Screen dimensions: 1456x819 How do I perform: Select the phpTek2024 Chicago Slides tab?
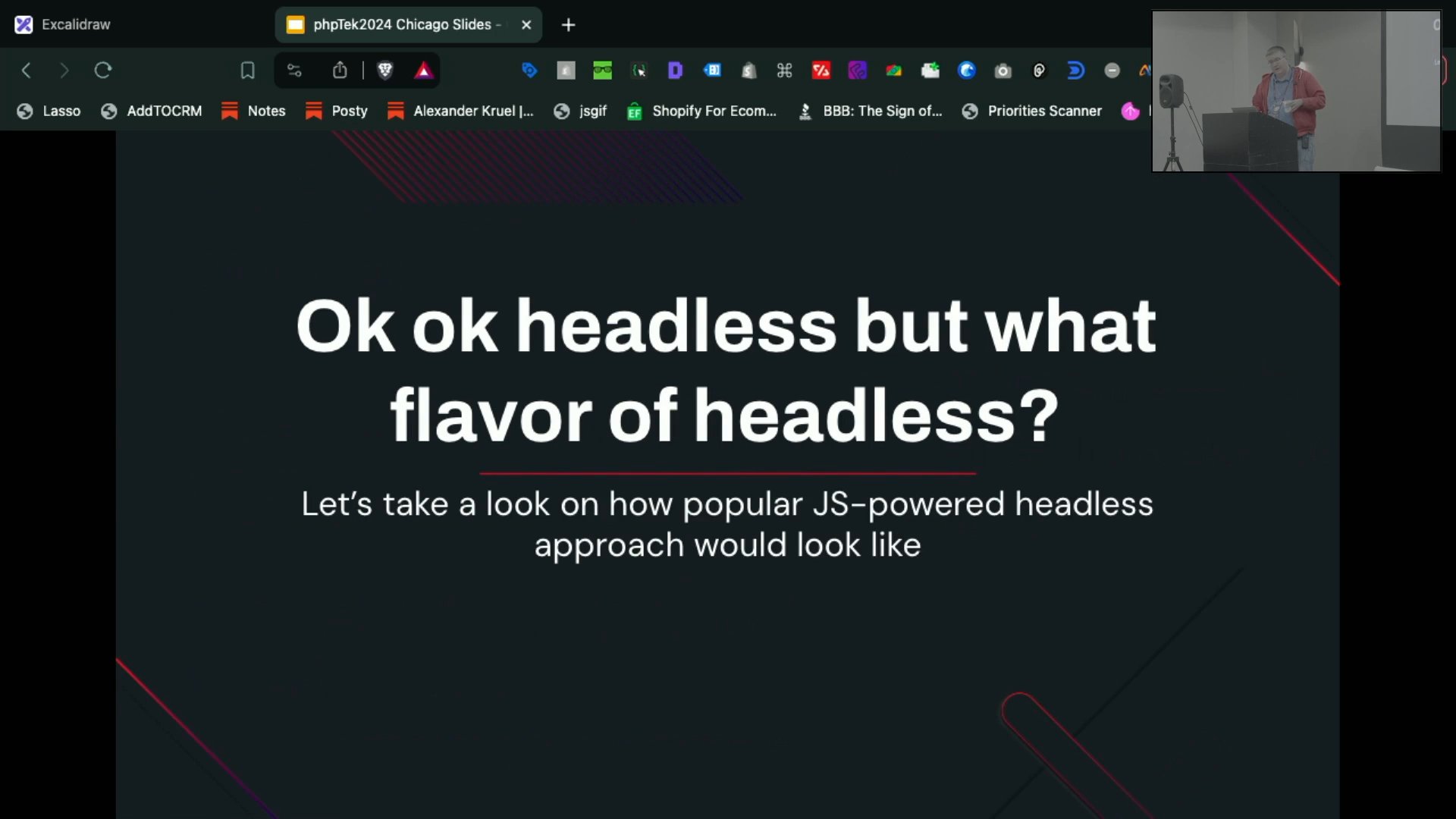[x=402, y=24]
